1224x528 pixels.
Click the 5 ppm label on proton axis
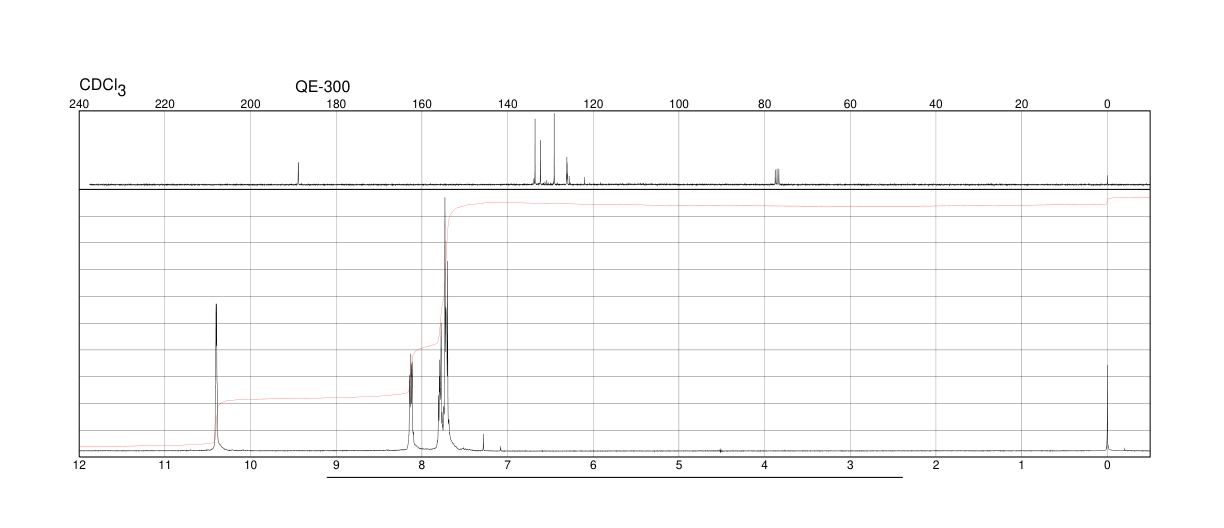[679, 465]
